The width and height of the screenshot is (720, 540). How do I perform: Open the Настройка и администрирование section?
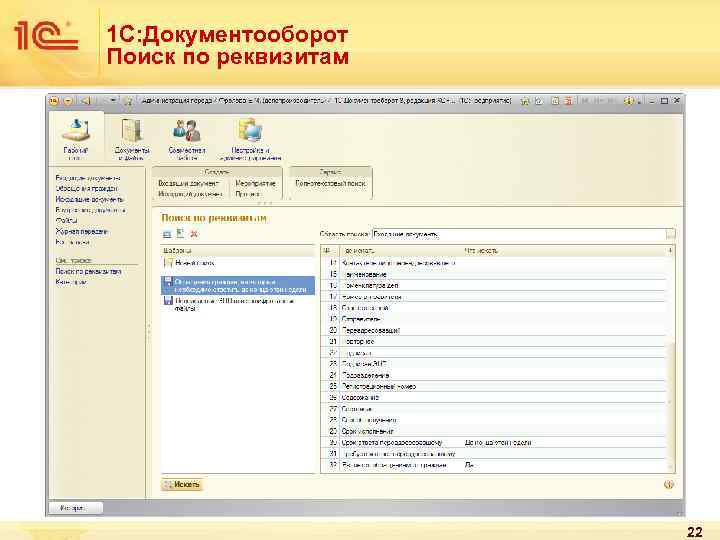pos(250,139)
